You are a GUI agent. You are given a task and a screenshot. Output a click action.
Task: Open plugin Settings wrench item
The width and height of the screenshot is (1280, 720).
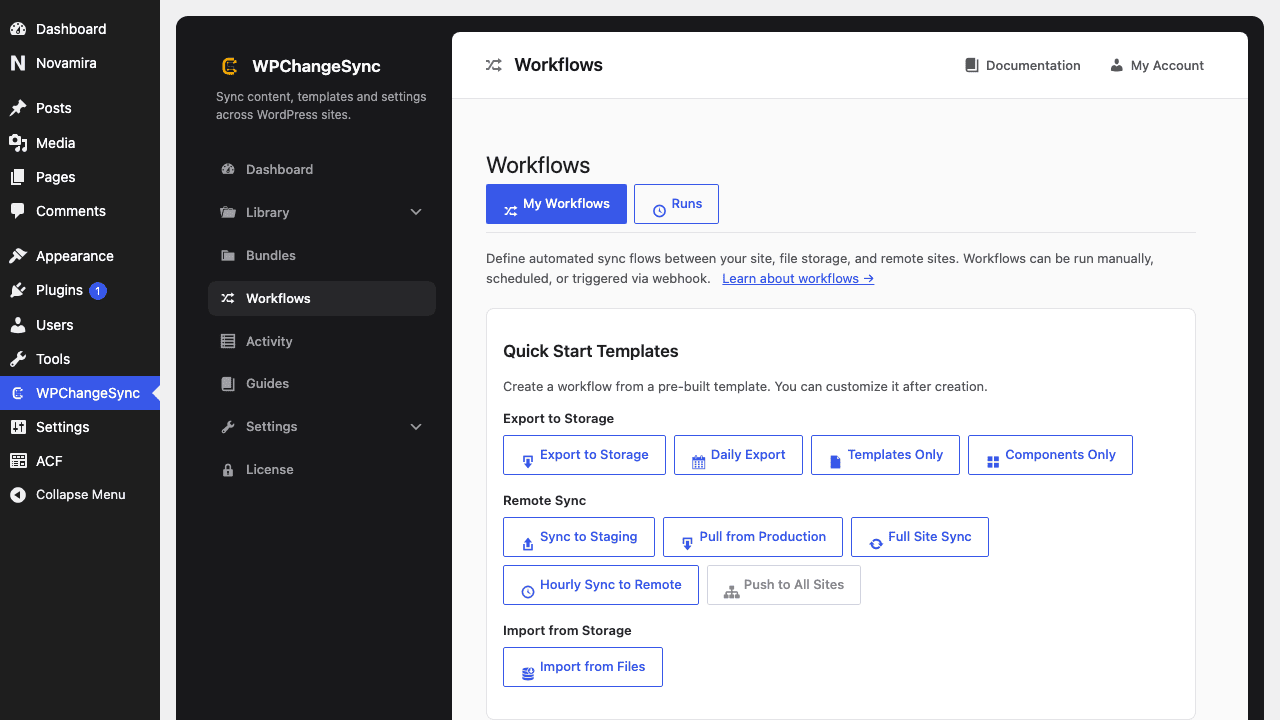point(322,426)
